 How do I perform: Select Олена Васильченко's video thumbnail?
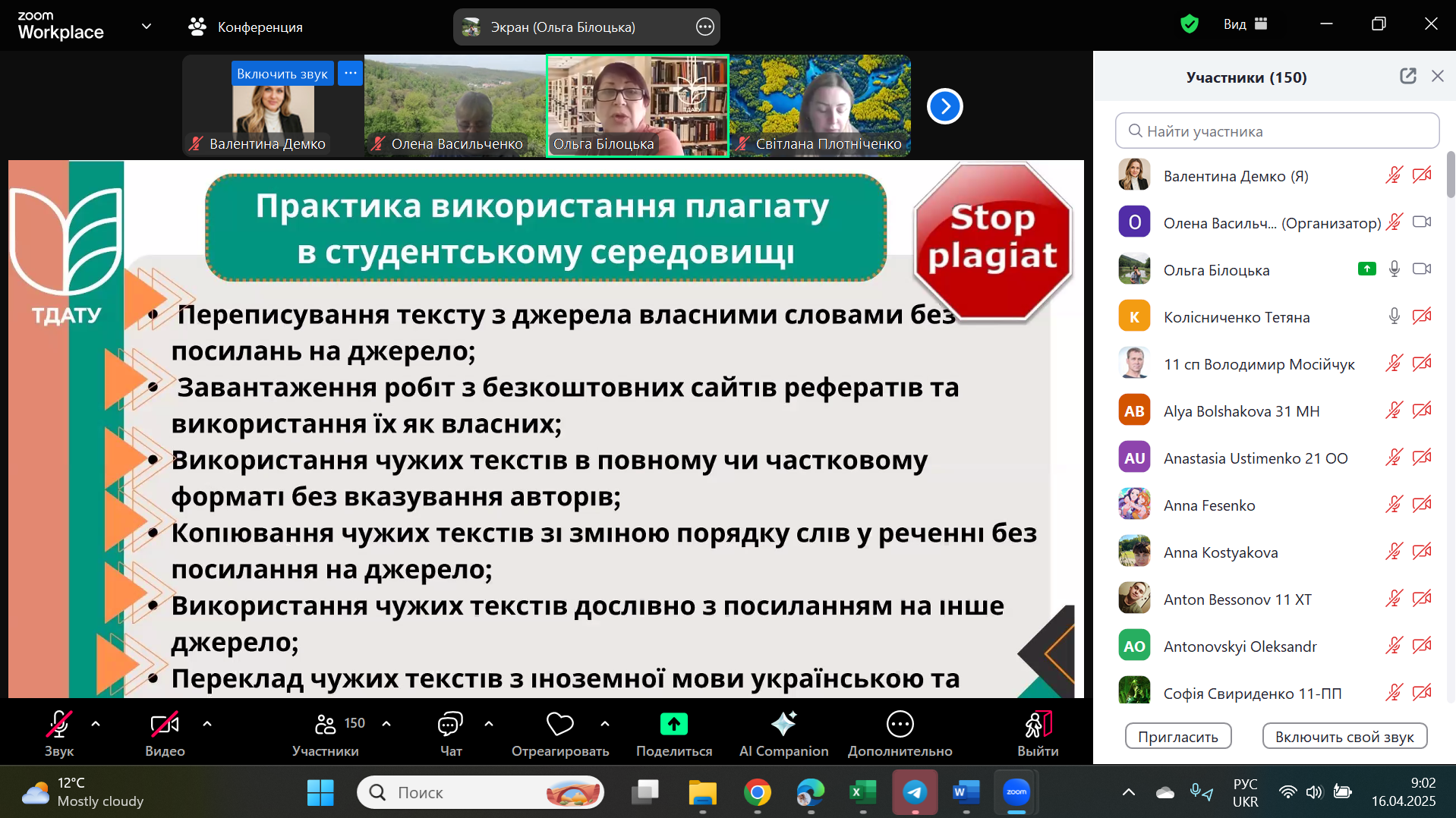pos(455,105)
